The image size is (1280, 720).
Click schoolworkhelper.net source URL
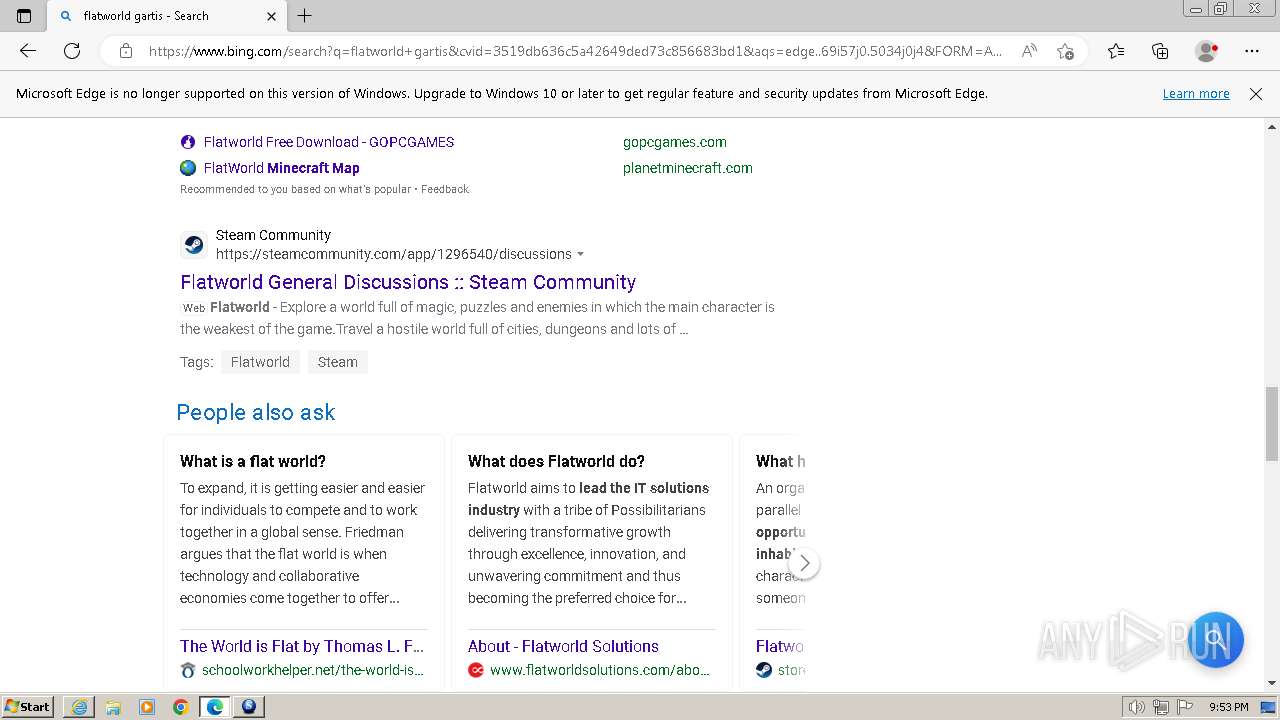pos(313,670)
